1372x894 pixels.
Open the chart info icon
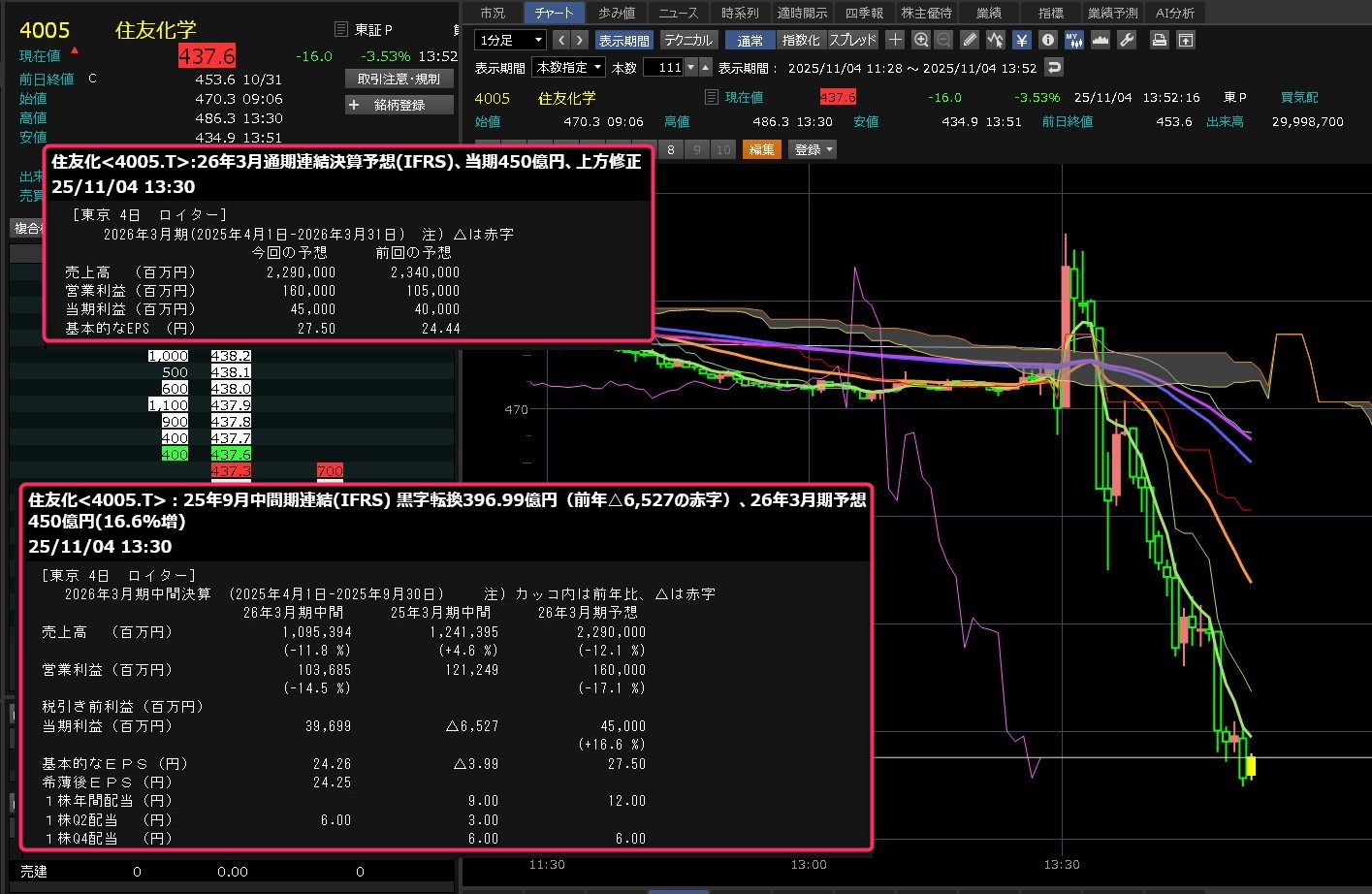point(1047,40)
